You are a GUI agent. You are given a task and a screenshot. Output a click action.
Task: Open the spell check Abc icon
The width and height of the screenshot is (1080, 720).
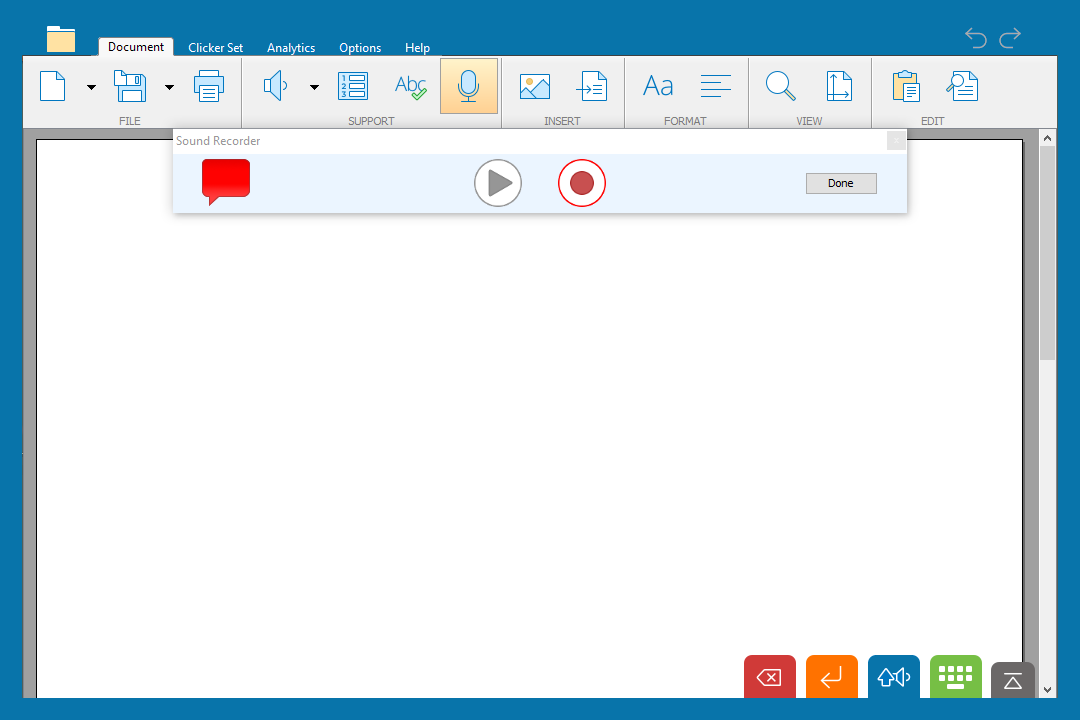tap(410, 87)
